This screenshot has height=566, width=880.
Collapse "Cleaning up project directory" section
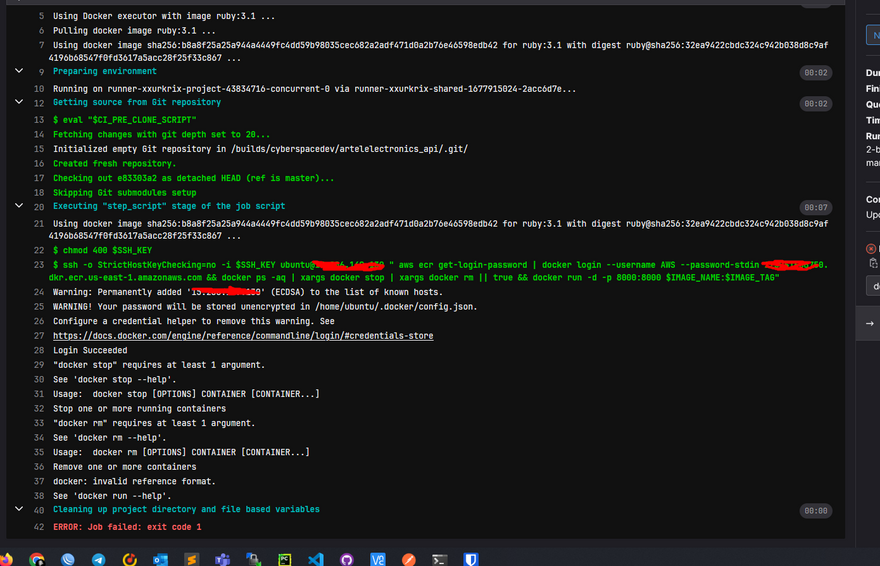click(19, 510)
